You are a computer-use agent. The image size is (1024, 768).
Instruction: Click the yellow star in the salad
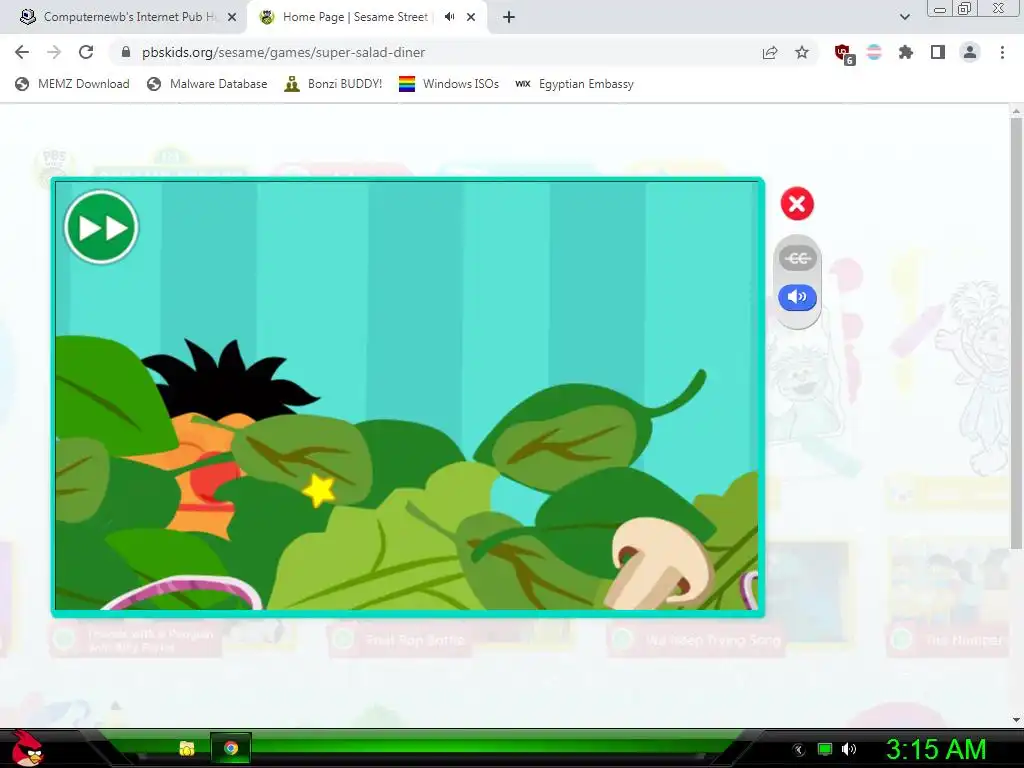[x=319, y=490]
